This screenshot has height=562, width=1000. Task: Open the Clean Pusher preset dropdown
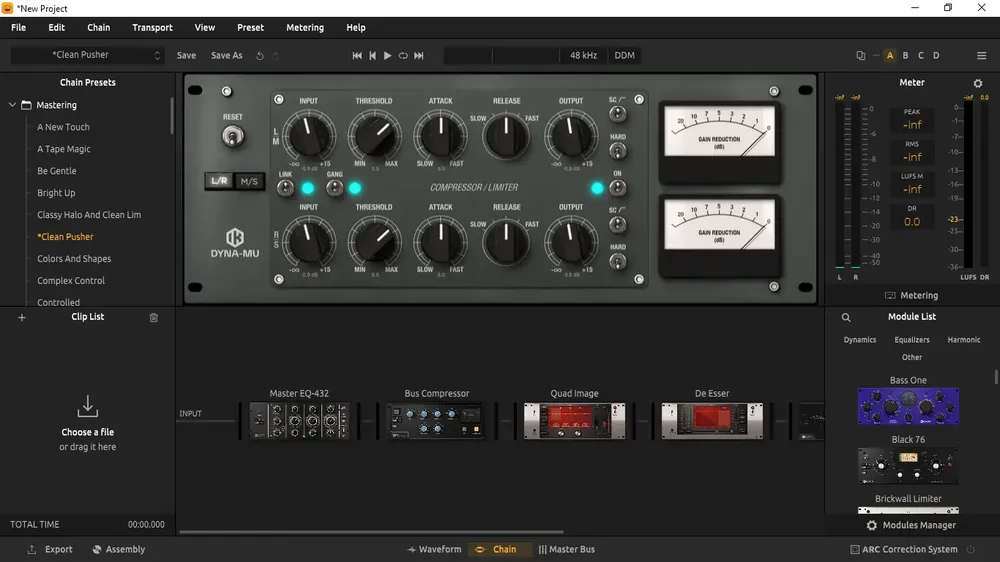click(x=87, y=55)
